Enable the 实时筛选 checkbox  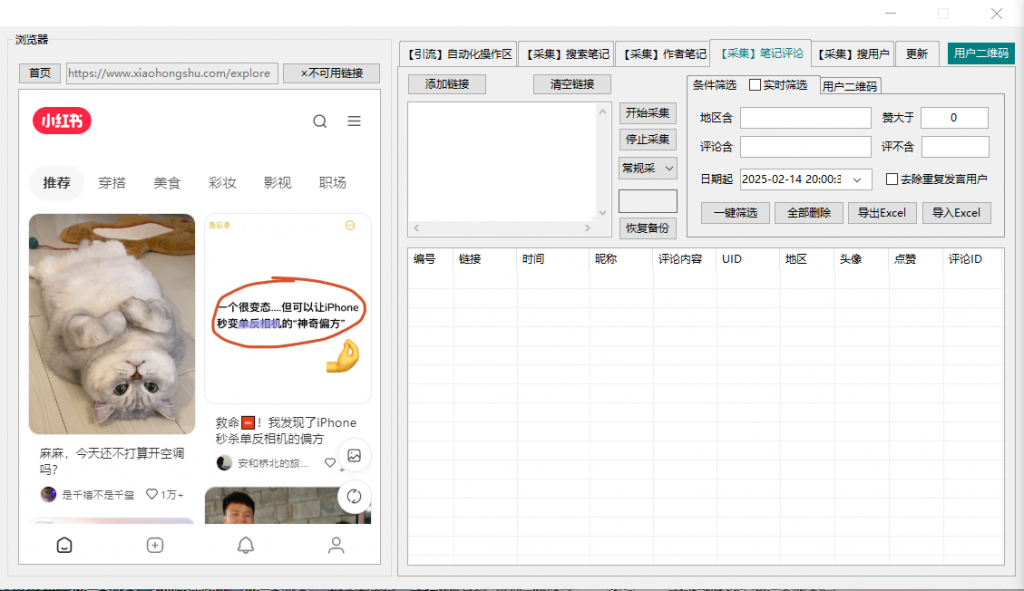(x=757, y=84)
